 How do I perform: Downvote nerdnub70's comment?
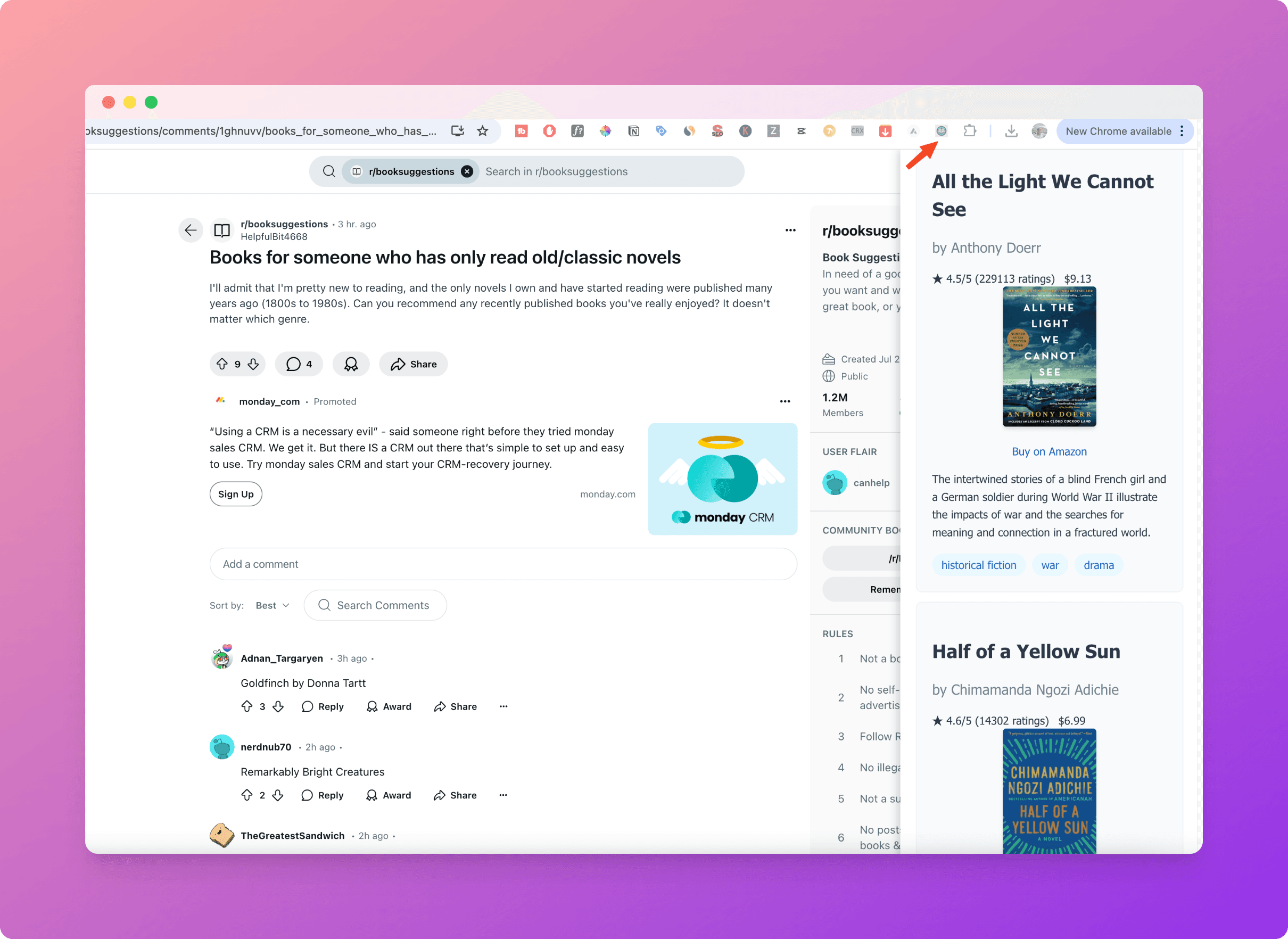point(278,795)
